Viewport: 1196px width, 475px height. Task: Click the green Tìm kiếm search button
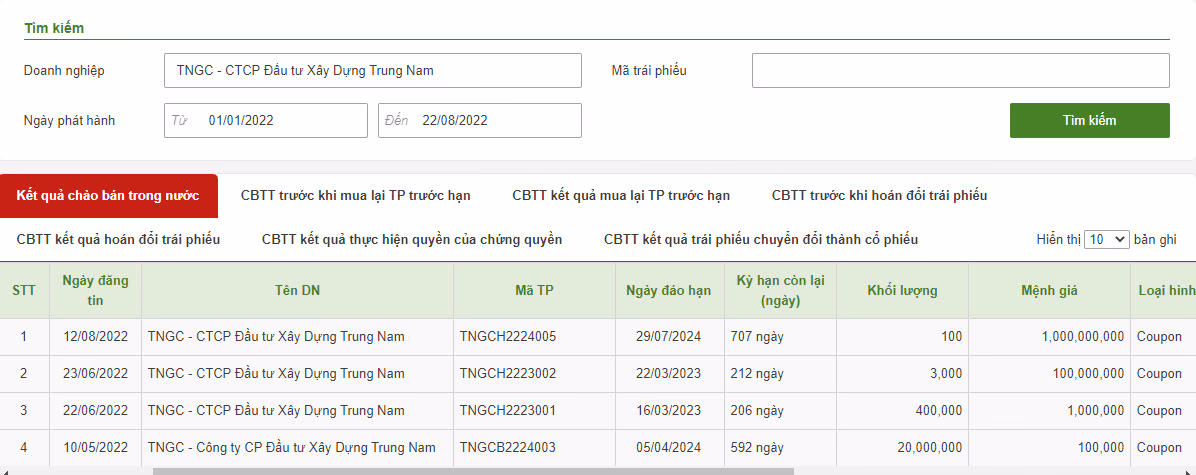coord(1089,120)
